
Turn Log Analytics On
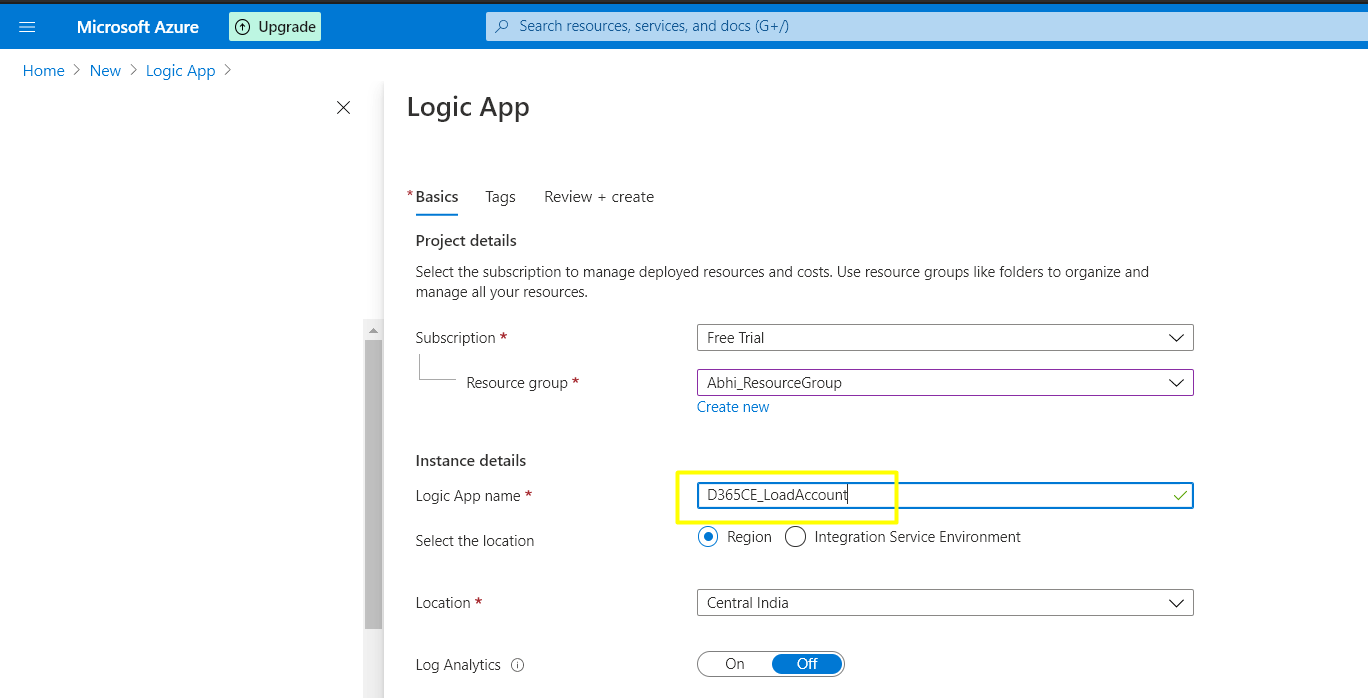pos(735,664)
